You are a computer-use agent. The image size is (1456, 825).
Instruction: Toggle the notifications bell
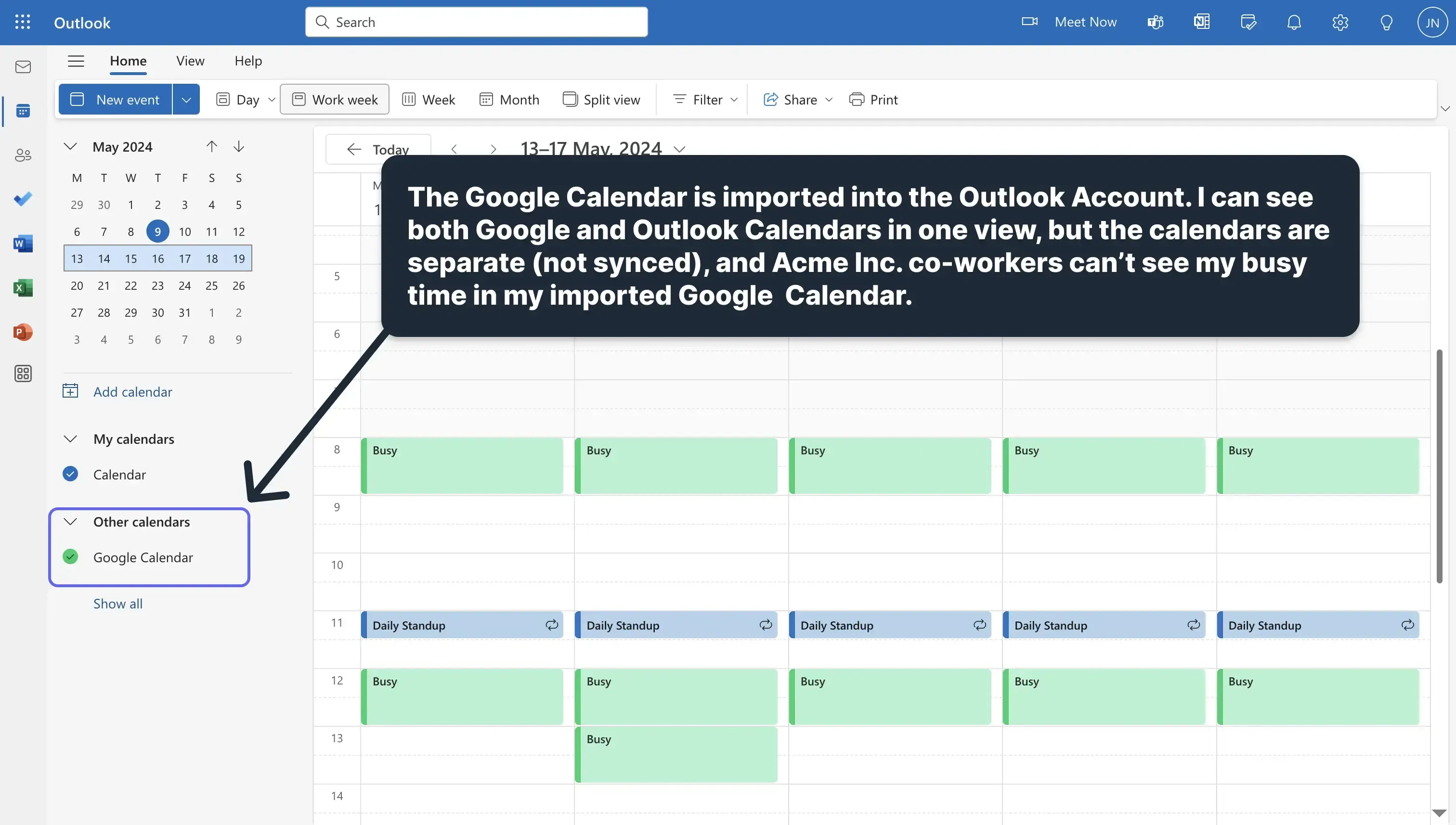1295,22
